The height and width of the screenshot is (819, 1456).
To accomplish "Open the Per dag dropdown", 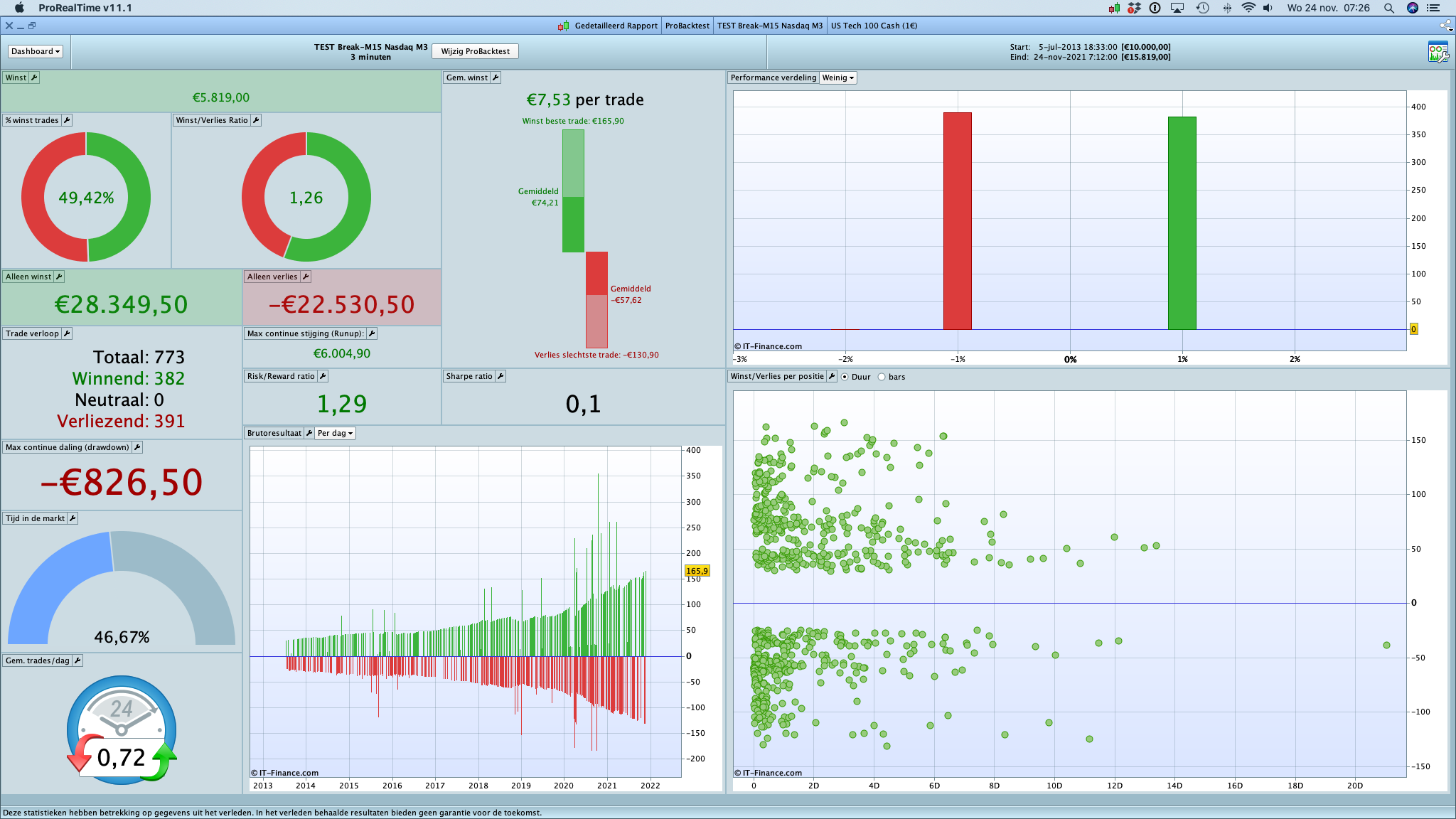I will coord(335,433).
